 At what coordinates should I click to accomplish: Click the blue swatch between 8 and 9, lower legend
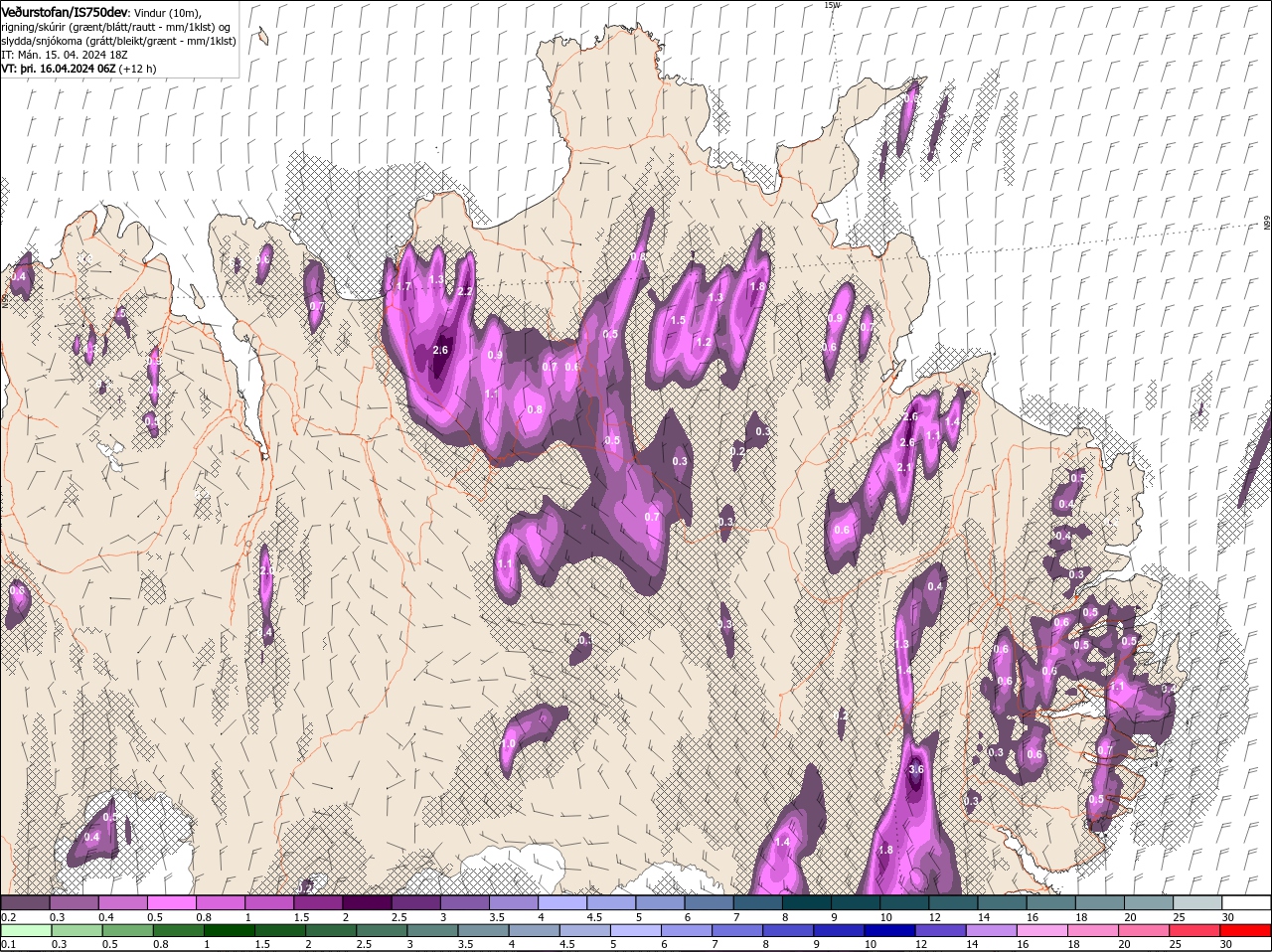[x=789, y=931]
